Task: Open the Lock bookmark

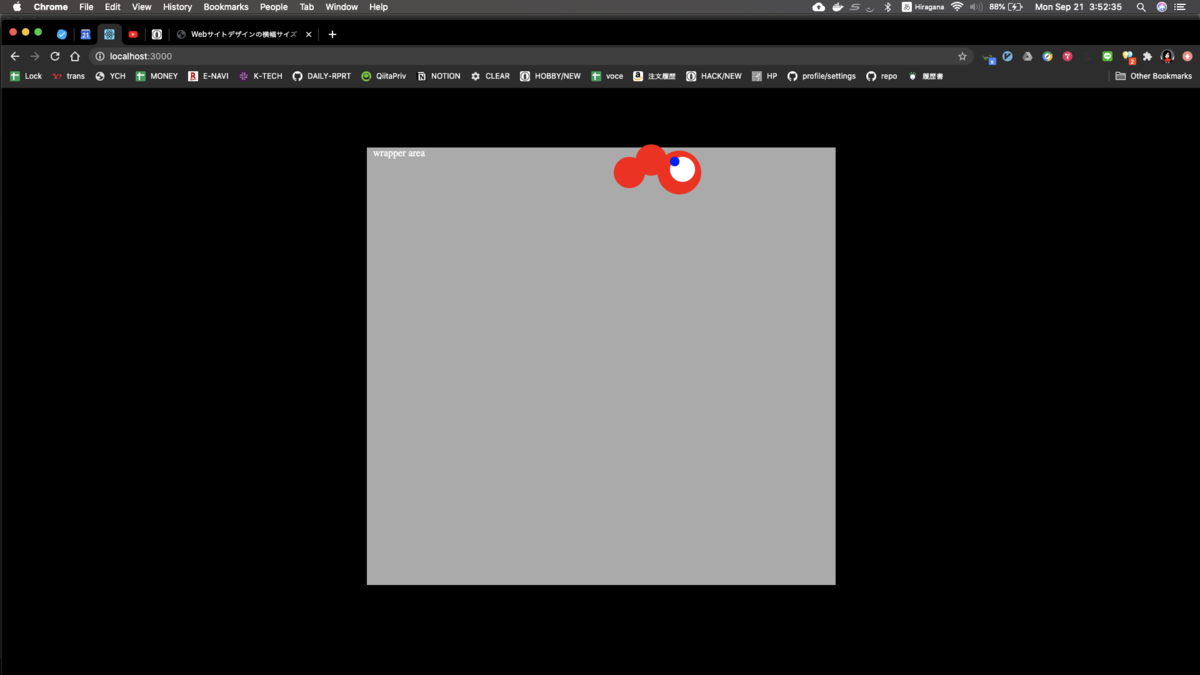Action: pyautogui.click(x=26, y=76)
